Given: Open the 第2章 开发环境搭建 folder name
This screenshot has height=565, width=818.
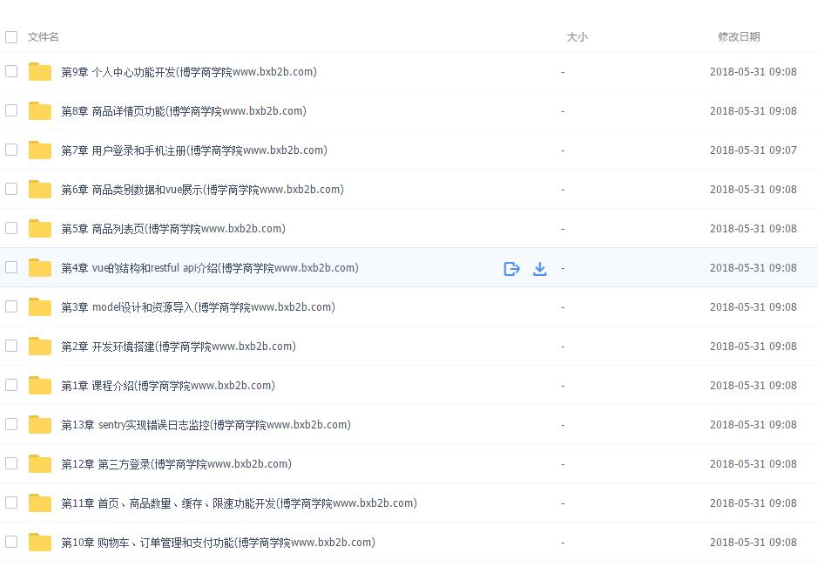Looking at the screenshot, I should point(178,346).
